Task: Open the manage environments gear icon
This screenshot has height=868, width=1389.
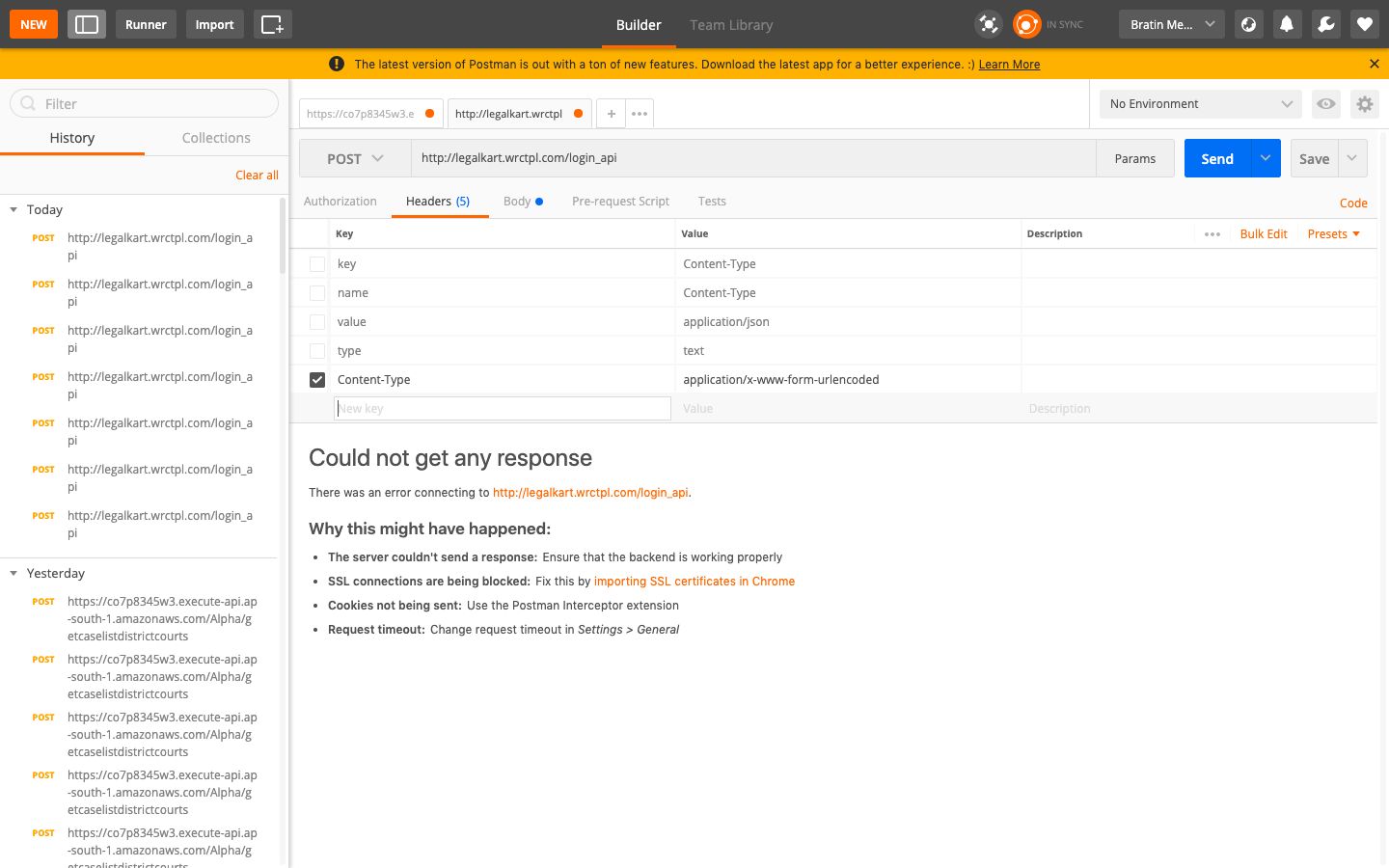Action: pyautogui.click(x=1364, y=104)
